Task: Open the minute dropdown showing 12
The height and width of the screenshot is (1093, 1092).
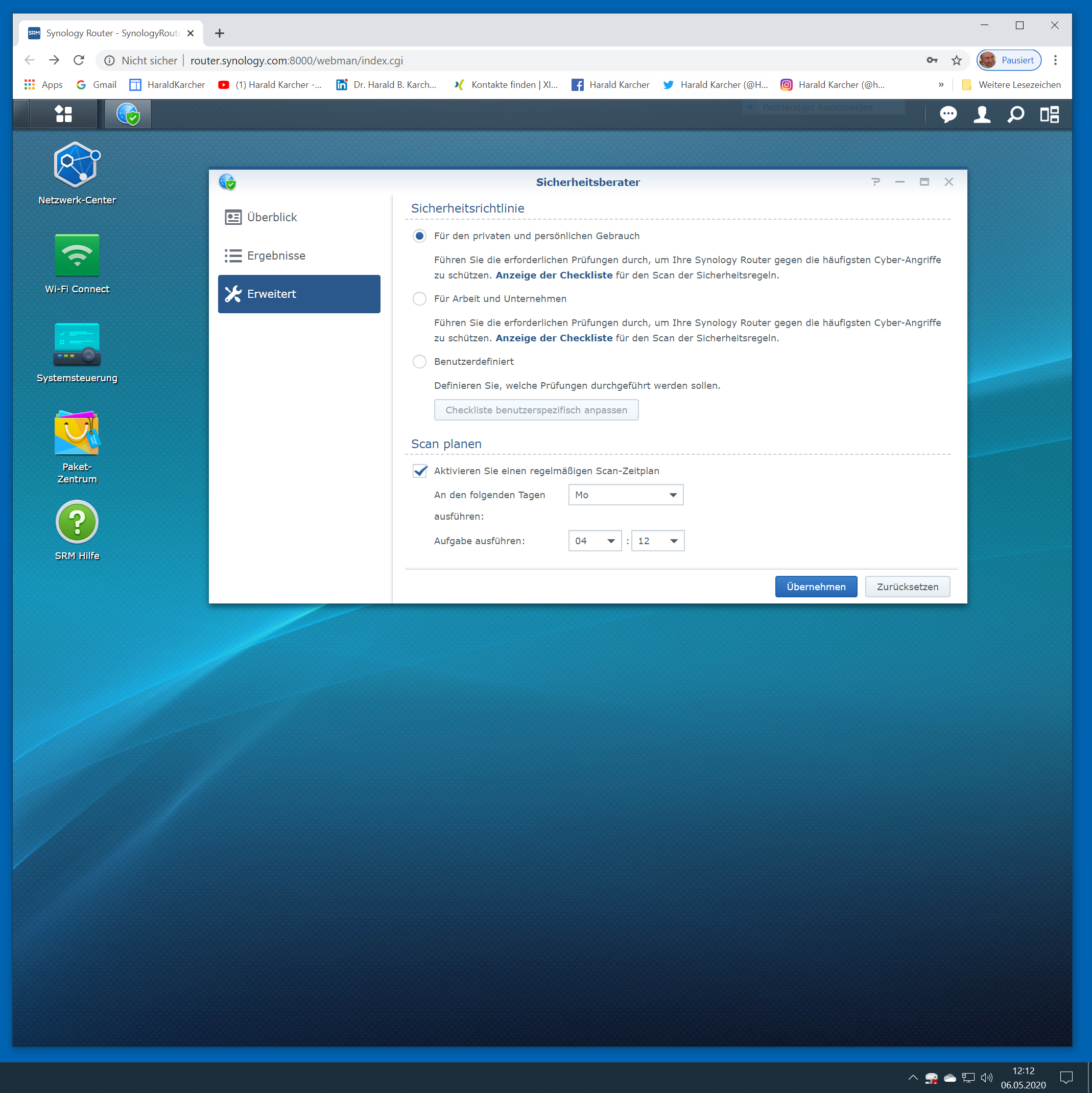Action: click(x=657, y=541)
